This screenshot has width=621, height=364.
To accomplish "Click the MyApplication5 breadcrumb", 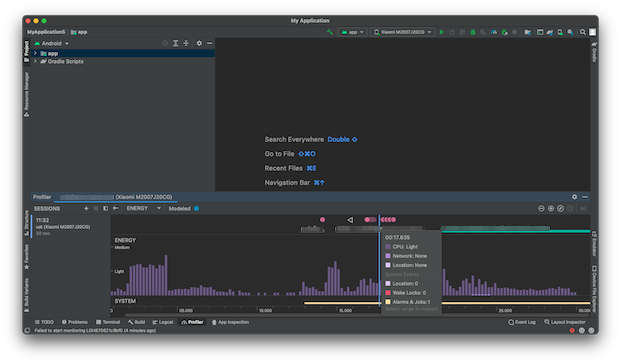I will [x=46, y=32].
